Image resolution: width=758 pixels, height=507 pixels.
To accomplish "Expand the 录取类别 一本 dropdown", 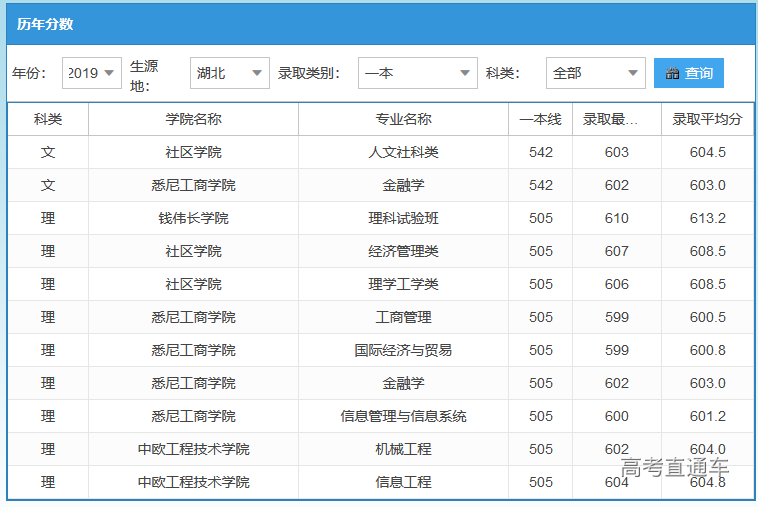I will 418,73.
